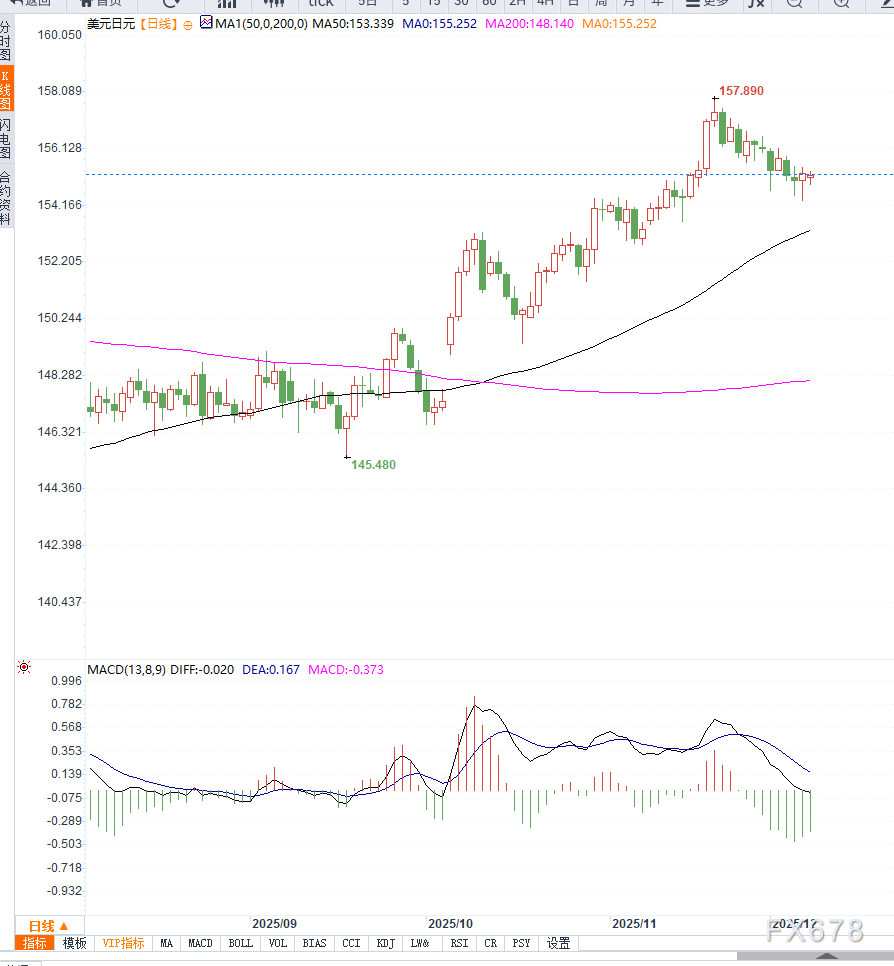Open the 闪电图 side tab

(6, 138)
